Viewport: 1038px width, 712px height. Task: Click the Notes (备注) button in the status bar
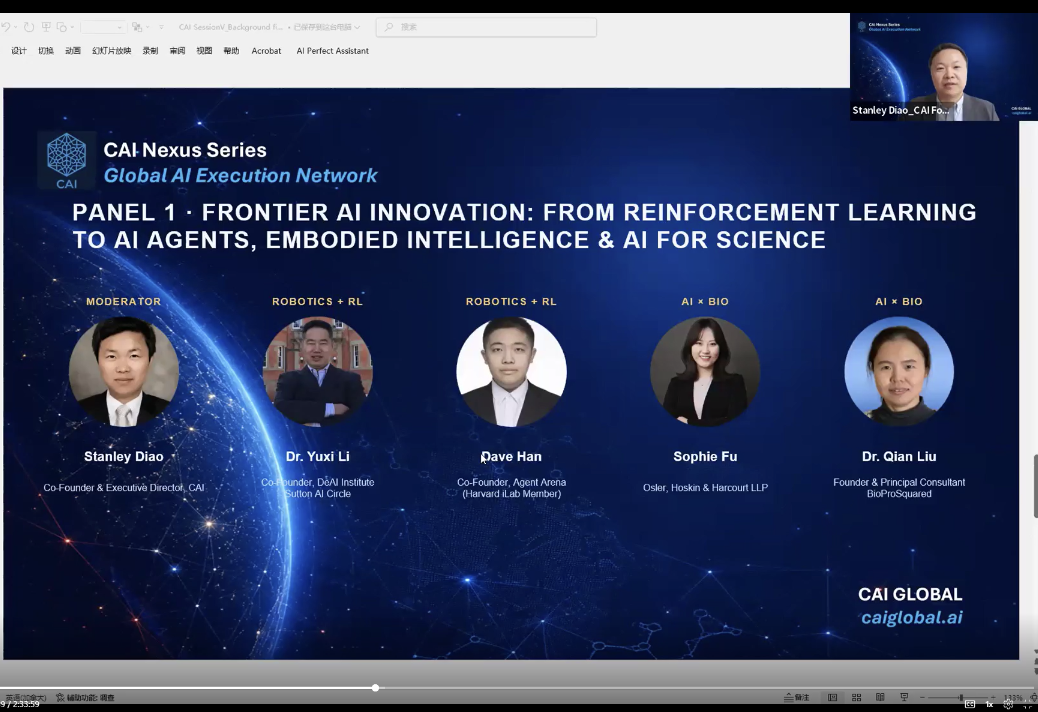coord(796,697)
